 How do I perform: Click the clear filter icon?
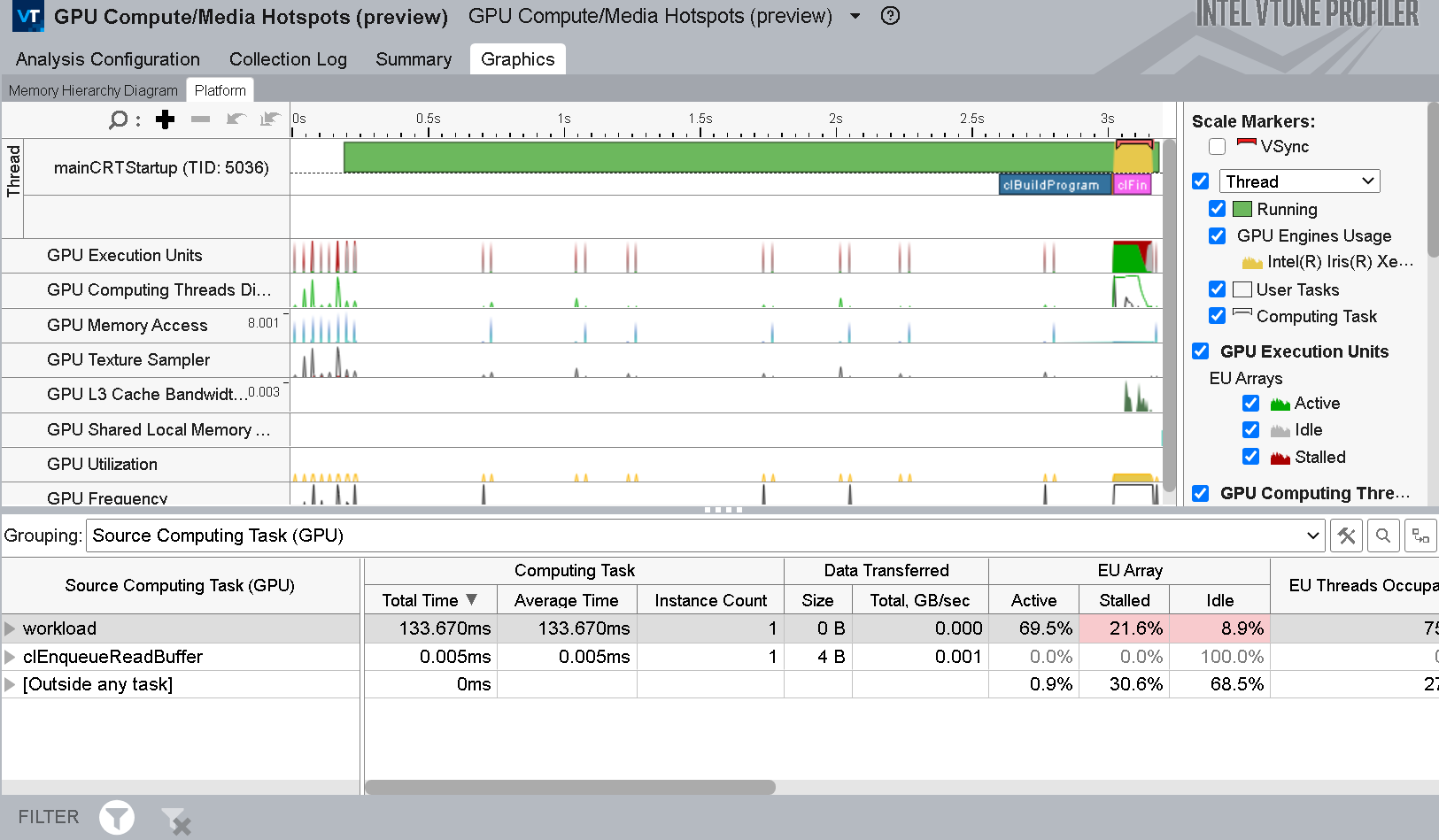(176, 821)
